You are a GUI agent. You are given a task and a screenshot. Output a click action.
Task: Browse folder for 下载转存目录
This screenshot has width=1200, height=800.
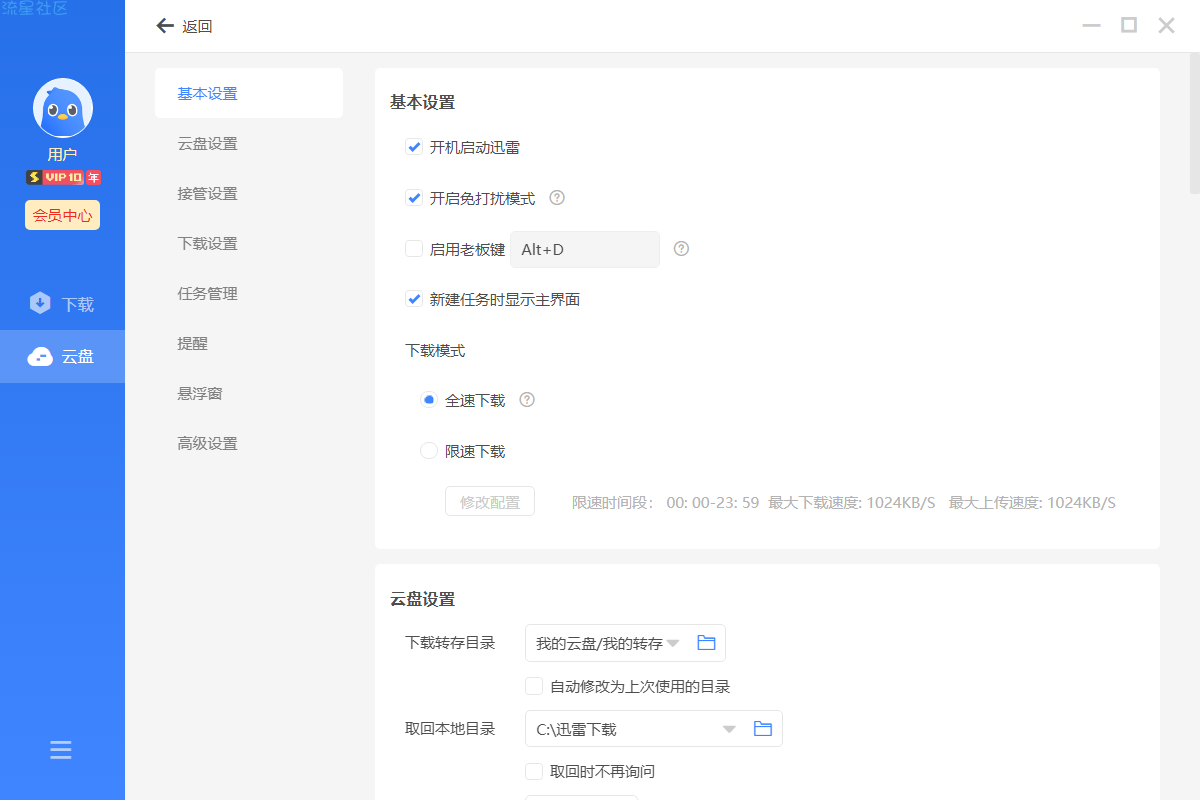coord(706,643)
